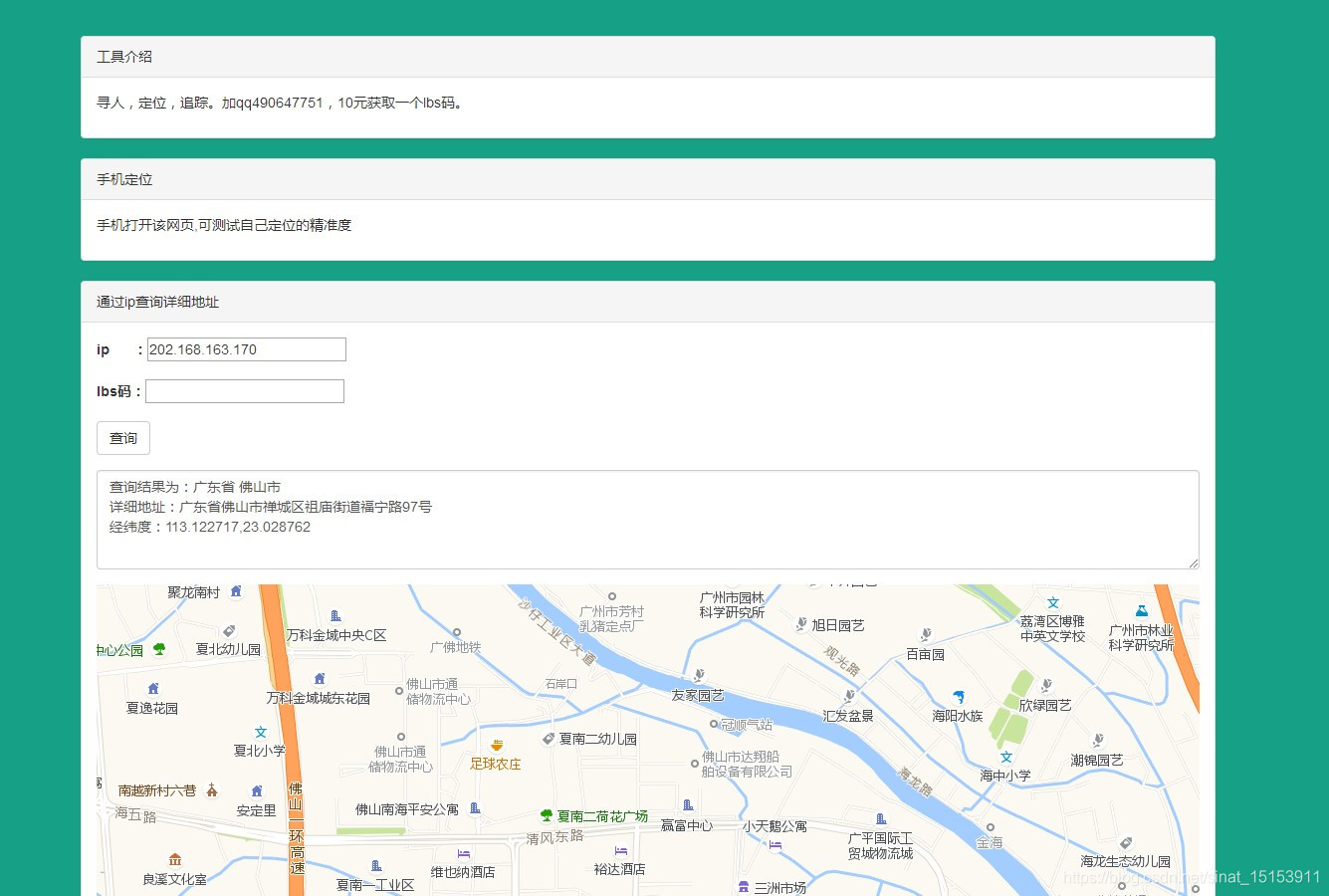Click the 冠顺气站 map label

(747, 725)
